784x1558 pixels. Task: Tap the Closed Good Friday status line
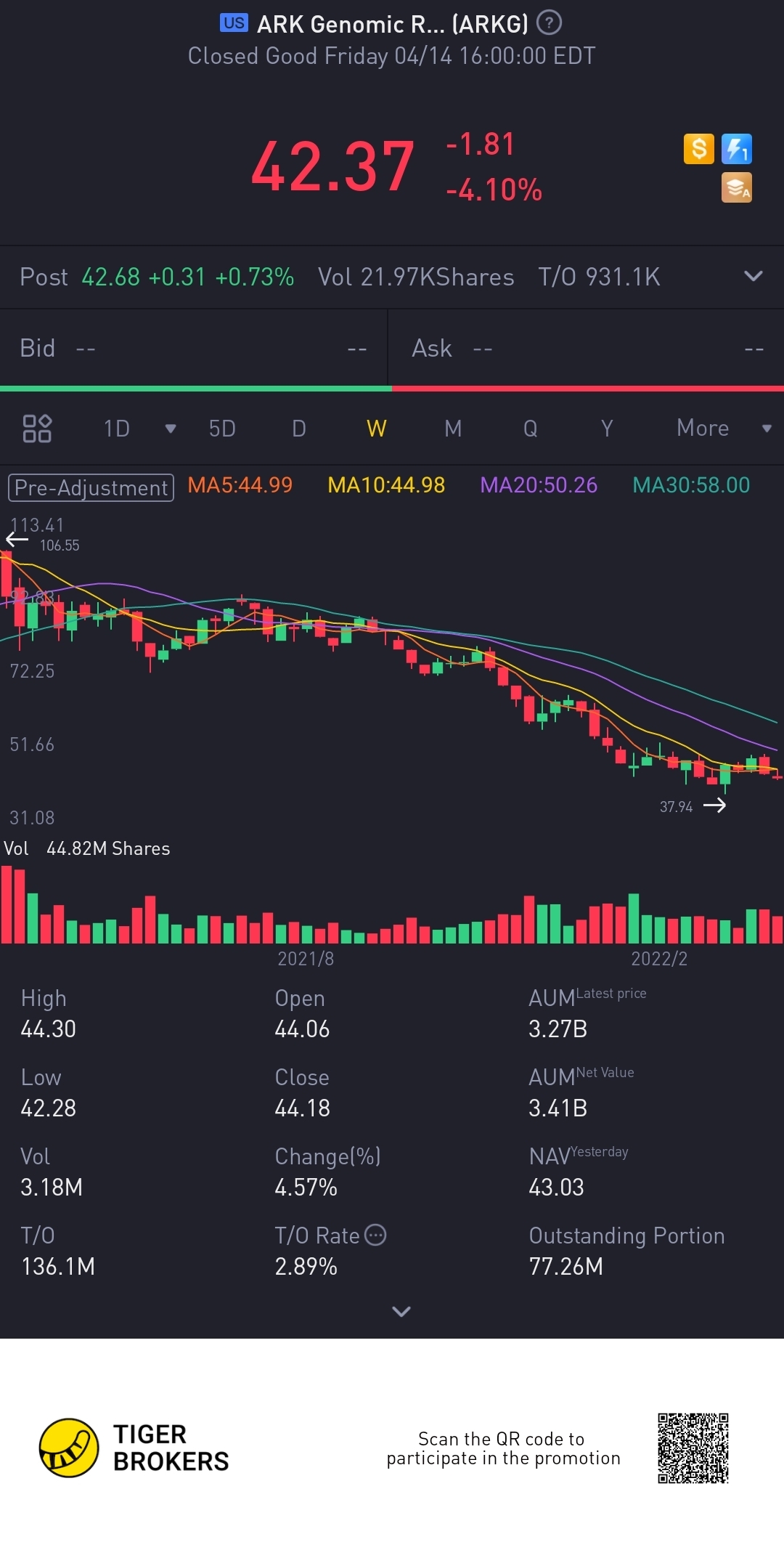(392, 56)
